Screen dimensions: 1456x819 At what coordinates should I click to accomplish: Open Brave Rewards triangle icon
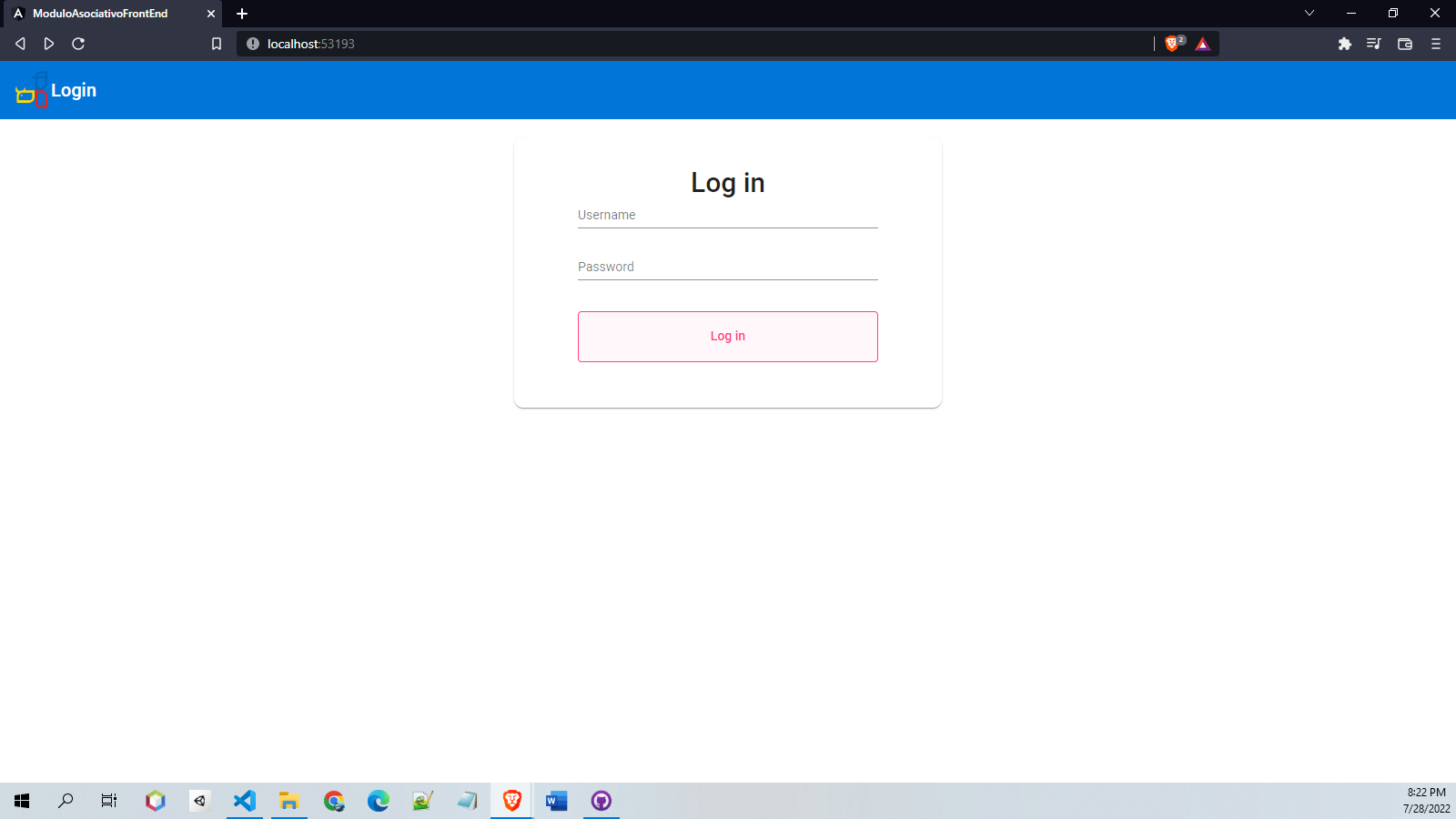click(1203, 44)
